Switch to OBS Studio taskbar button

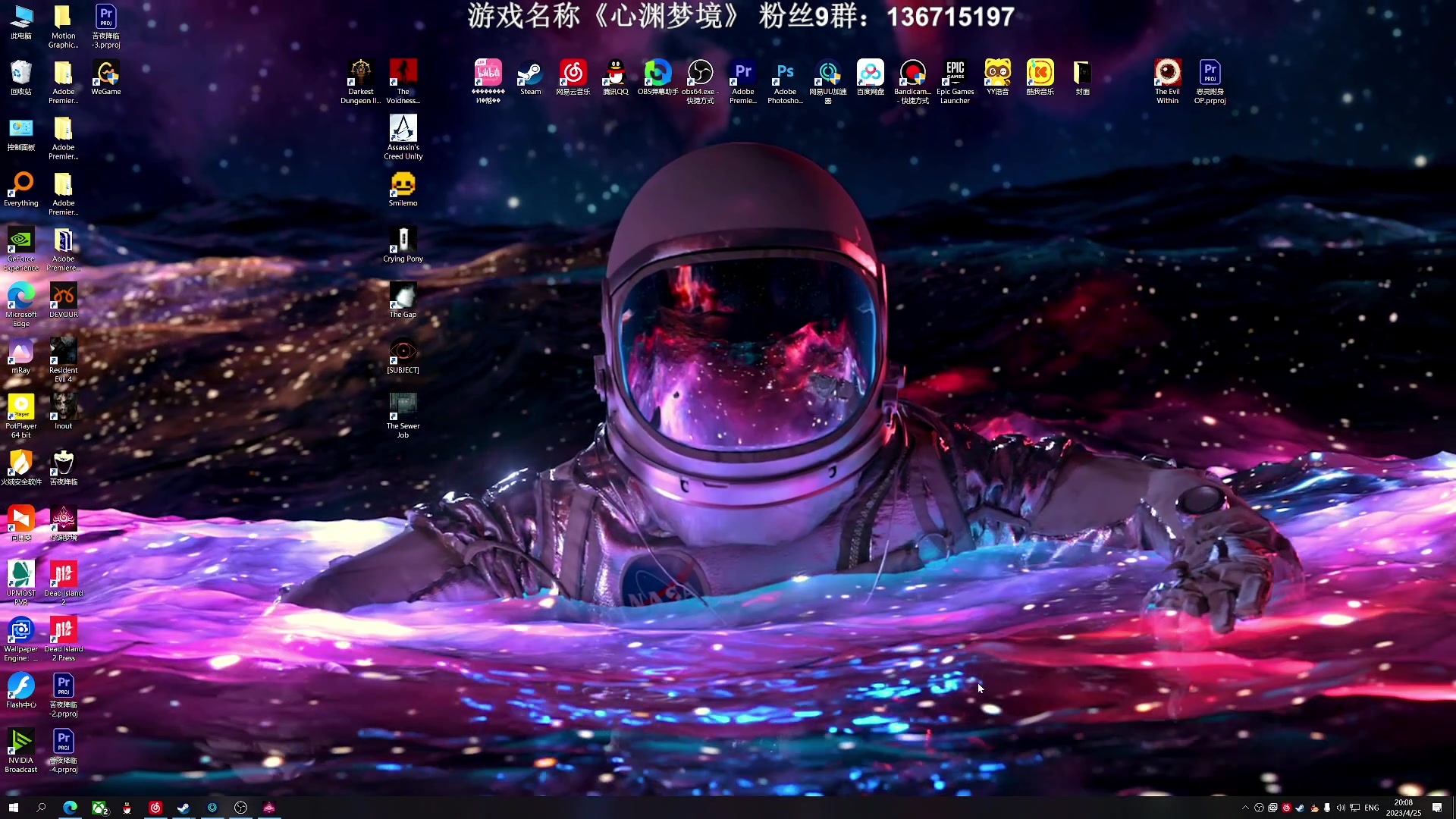click(240, 808)
